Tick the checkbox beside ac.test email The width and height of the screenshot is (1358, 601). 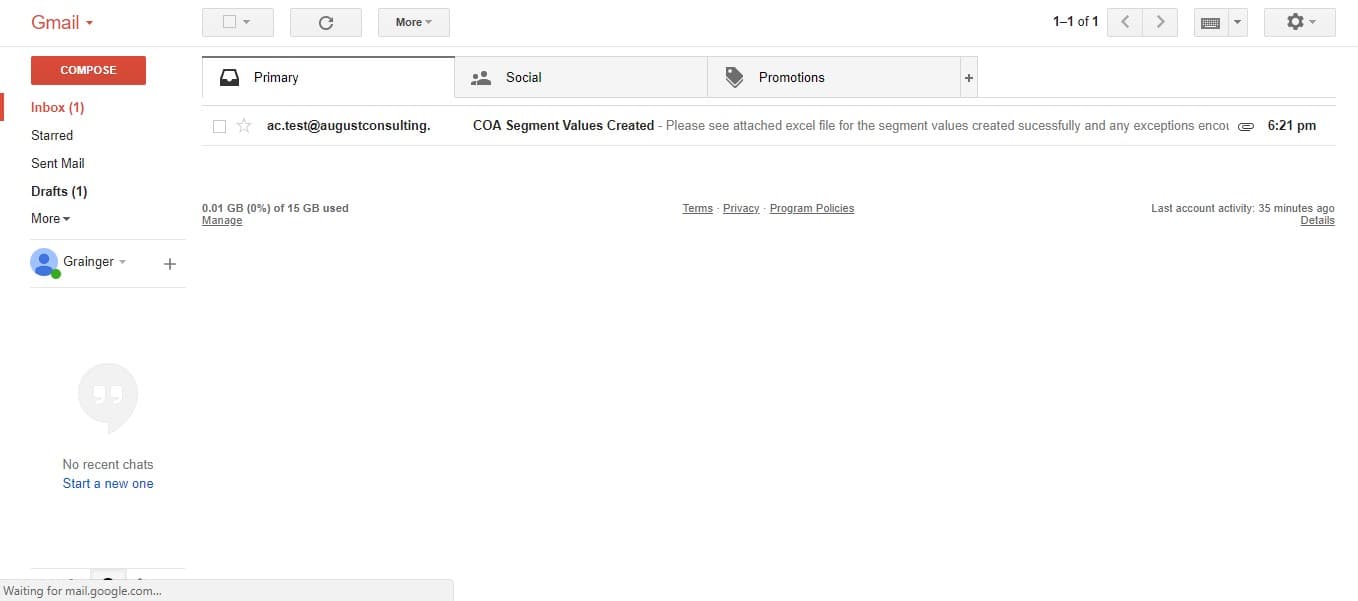219,126
